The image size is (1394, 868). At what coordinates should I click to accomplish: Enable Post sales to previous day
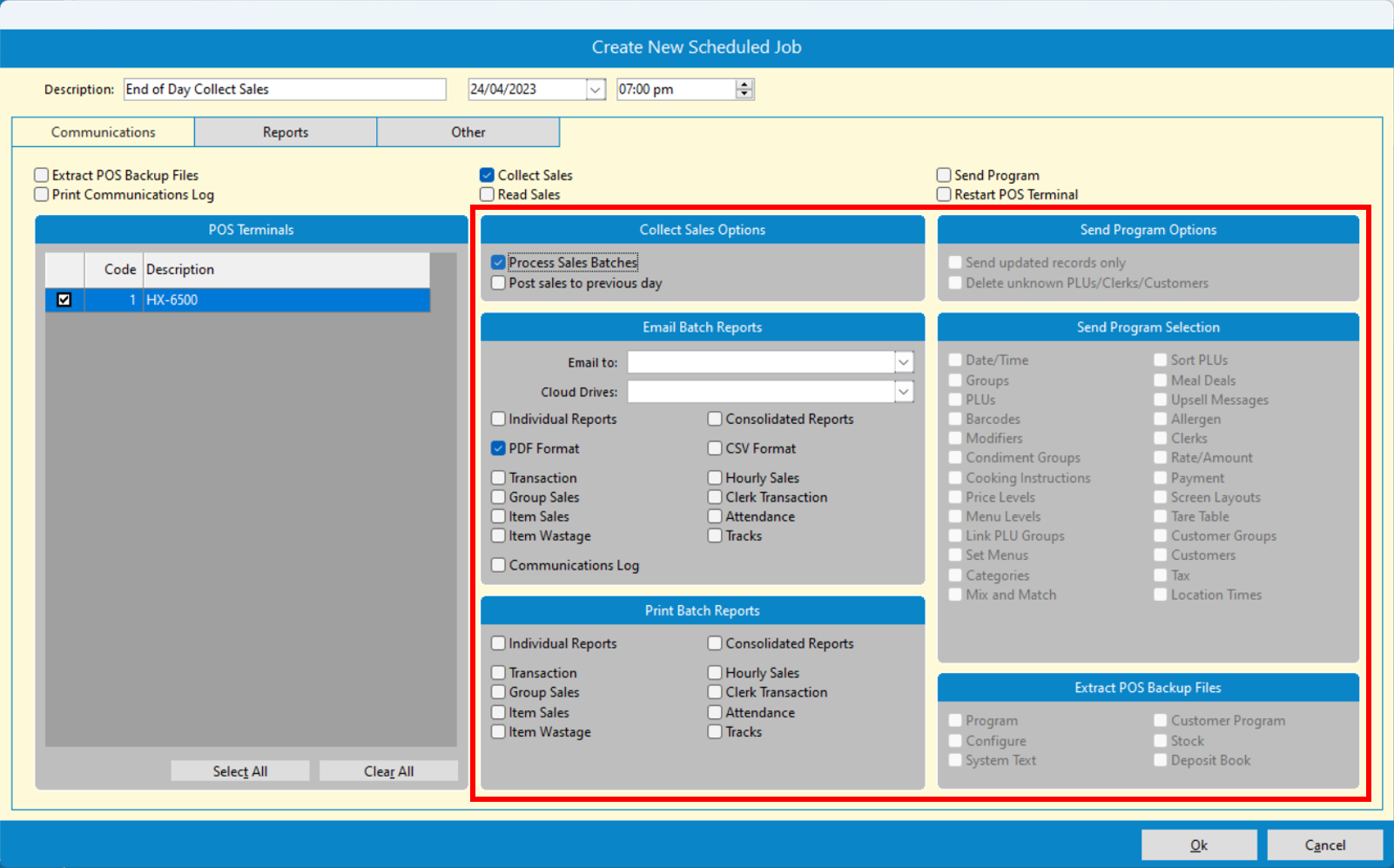pyautogui.click(x=499, y=283)
